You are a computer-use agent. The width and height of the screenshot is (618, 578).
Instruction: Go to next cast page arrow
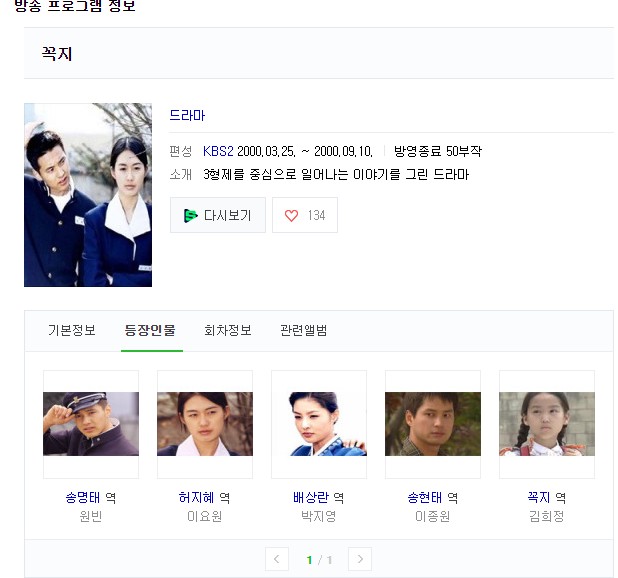(360, 559)
